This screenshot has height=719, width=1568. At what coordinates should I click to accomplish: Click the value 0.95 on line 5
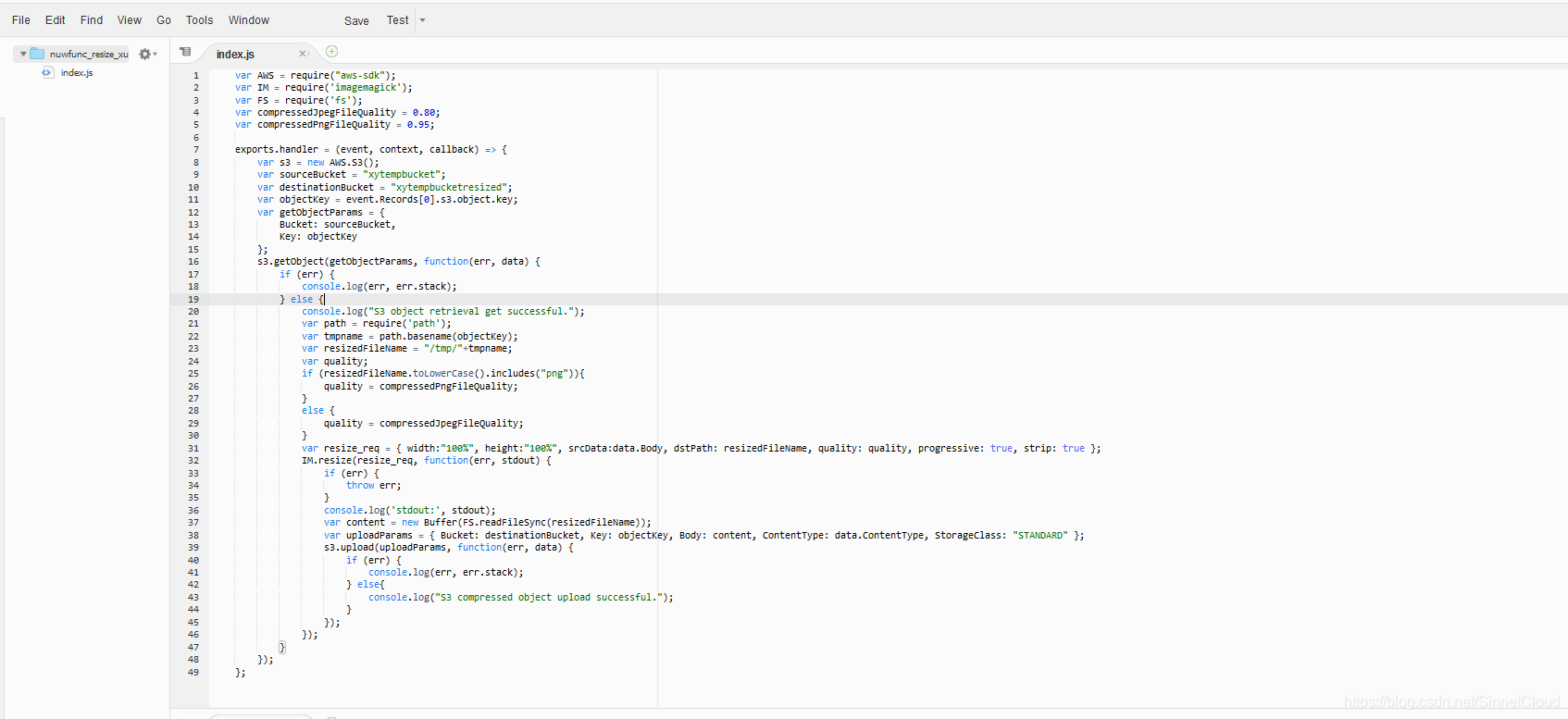point(418,125)
